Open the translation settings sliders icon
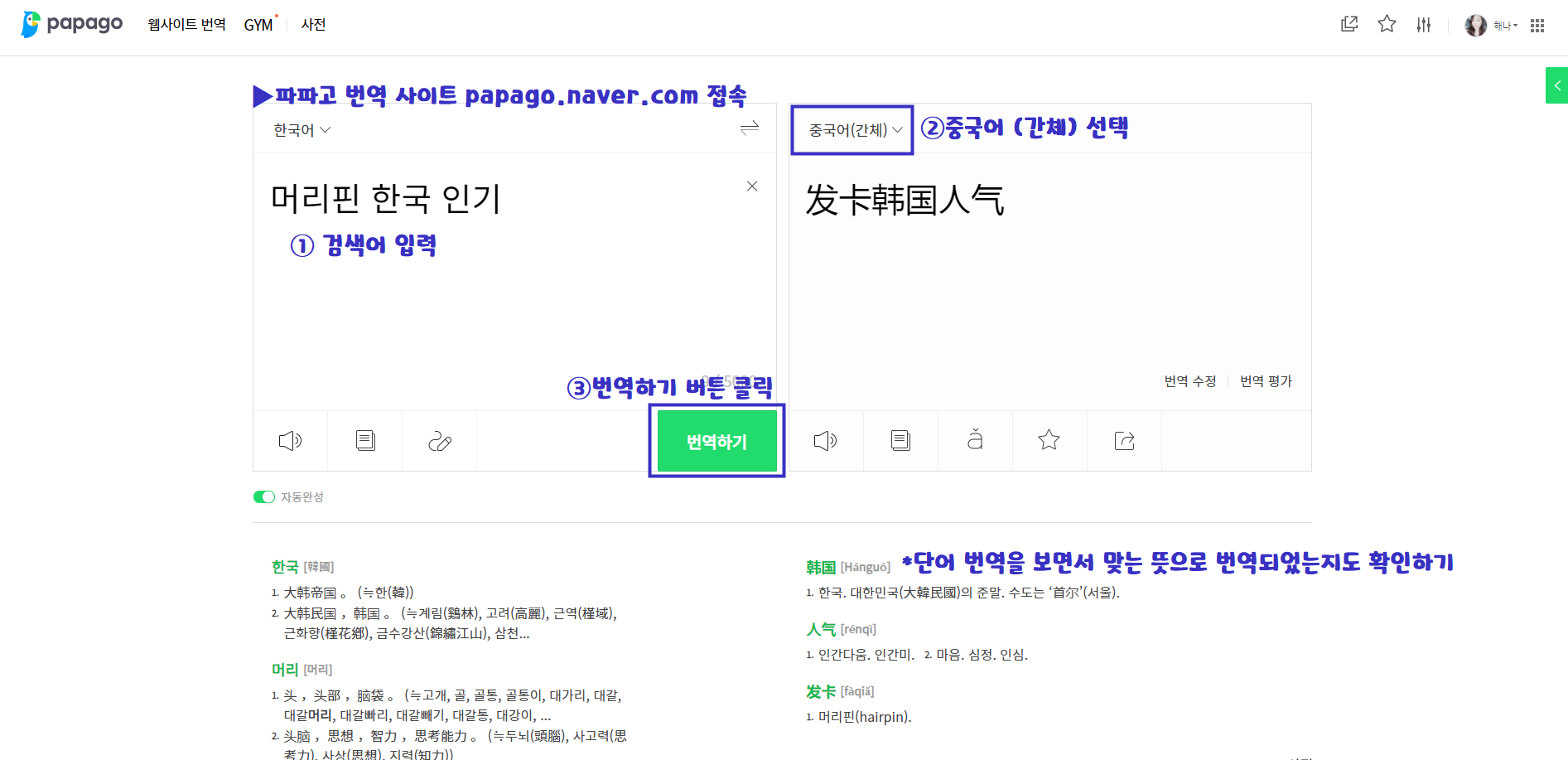This screenshot has width=1568, height=760. point(1424,25)
